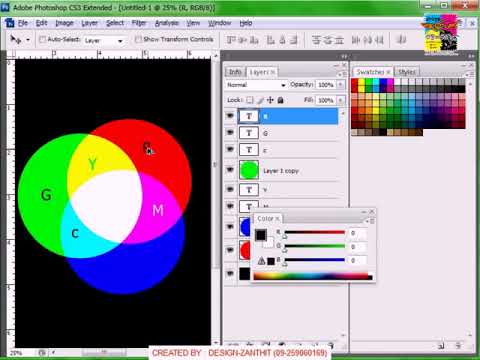Click the foreground color box in Color panel
480x360 pixels.
tap(261, 235)
